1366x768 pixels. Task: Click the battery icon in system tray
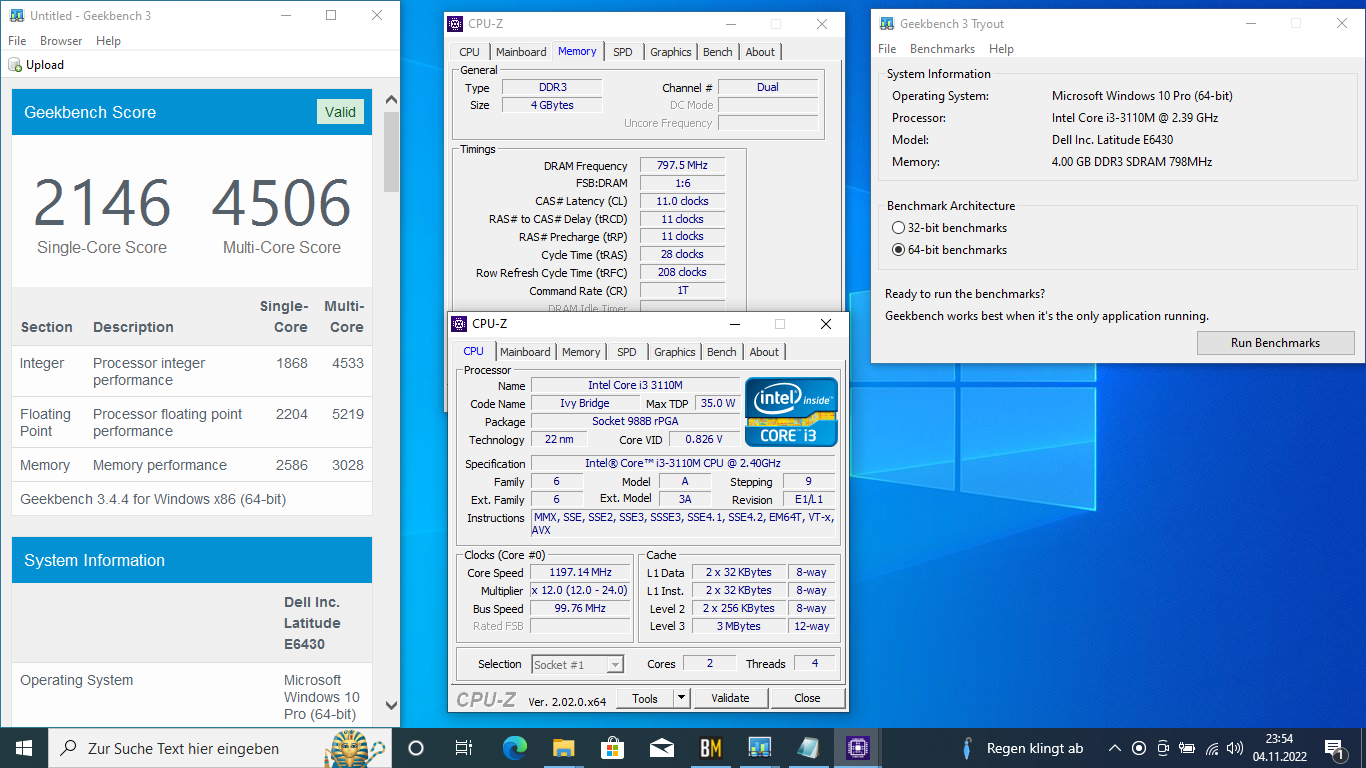click(x=1187, y=748)
